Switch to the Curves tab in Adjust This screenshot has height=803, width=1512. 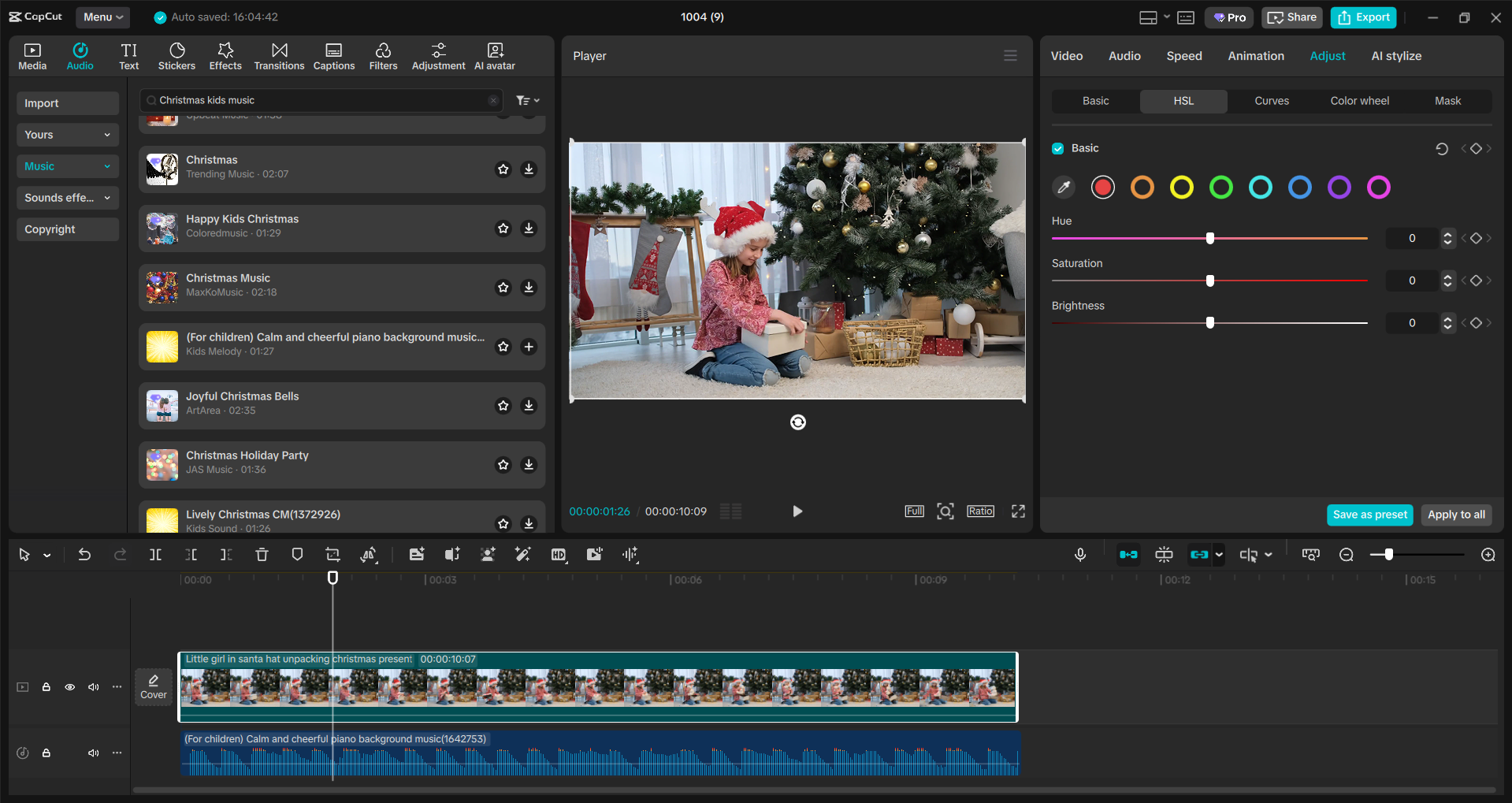tap(1271, 101)
